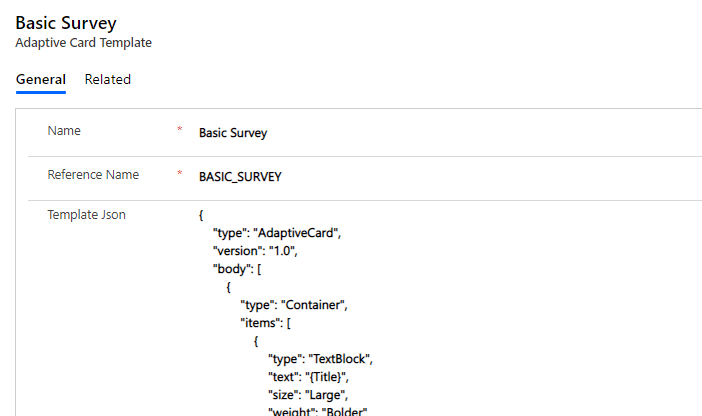702x416 pixels.
Task: Switch to the General tab
Action: (x=41, y=80)
